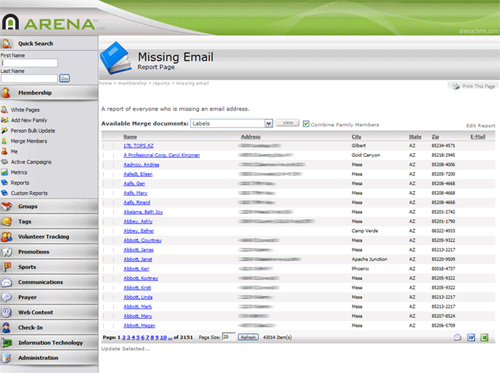
Task: Sort the table by the E-Mail column
Action: (478, 137)
